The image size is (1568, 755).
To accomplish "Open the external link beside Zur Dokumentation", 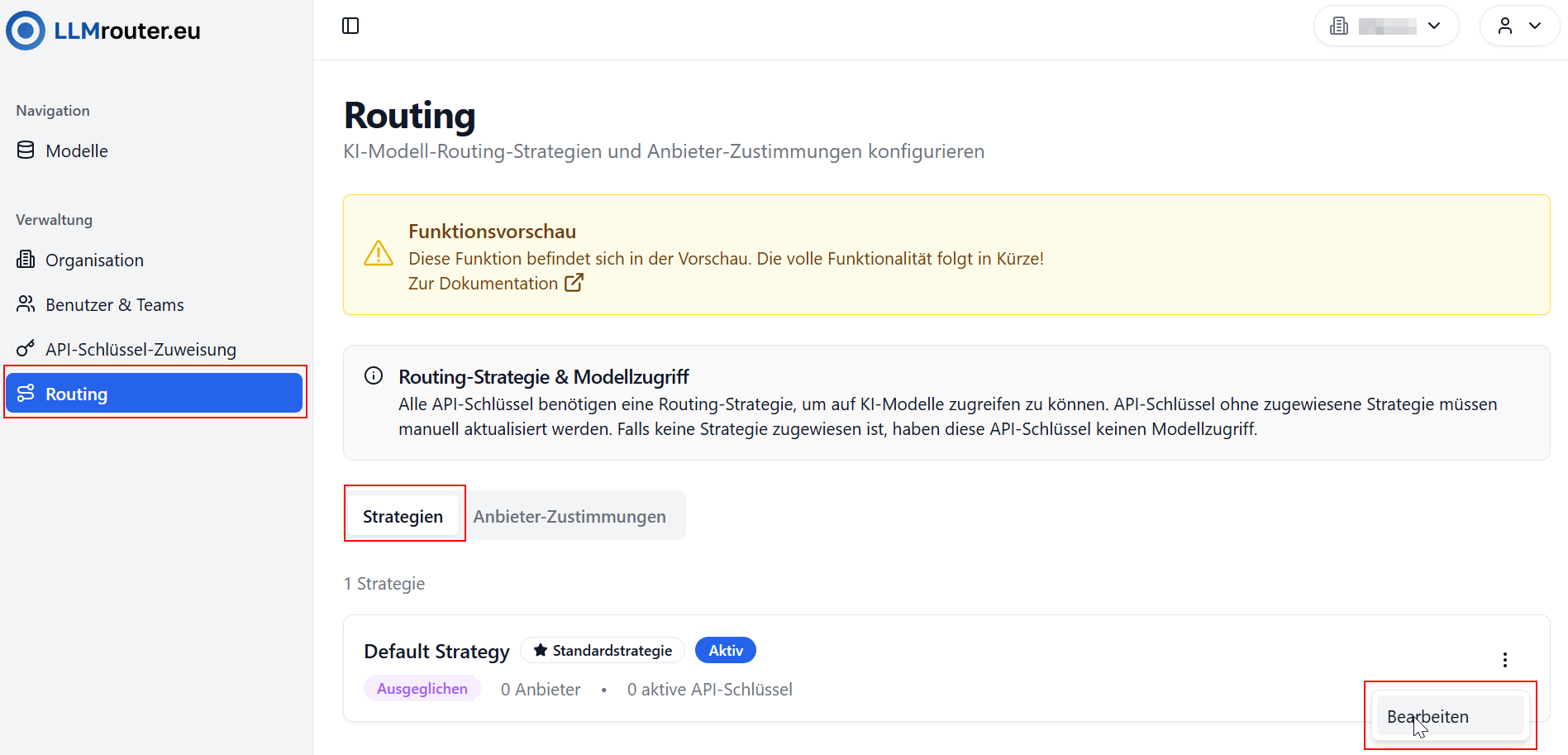I will pyautogui.click(x=574, y=283).
